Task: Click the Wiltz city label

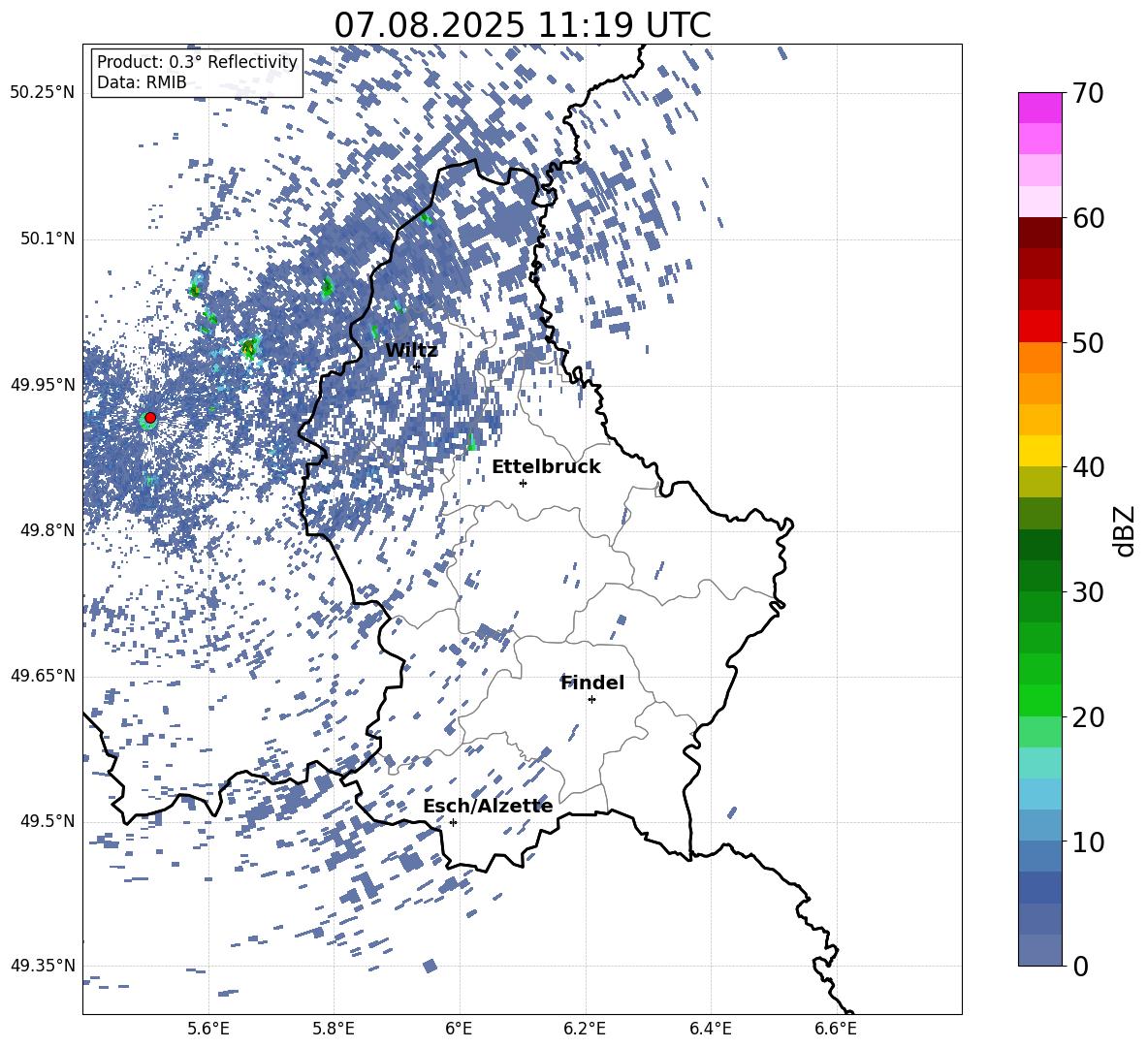Action: (x=411, y=350)
